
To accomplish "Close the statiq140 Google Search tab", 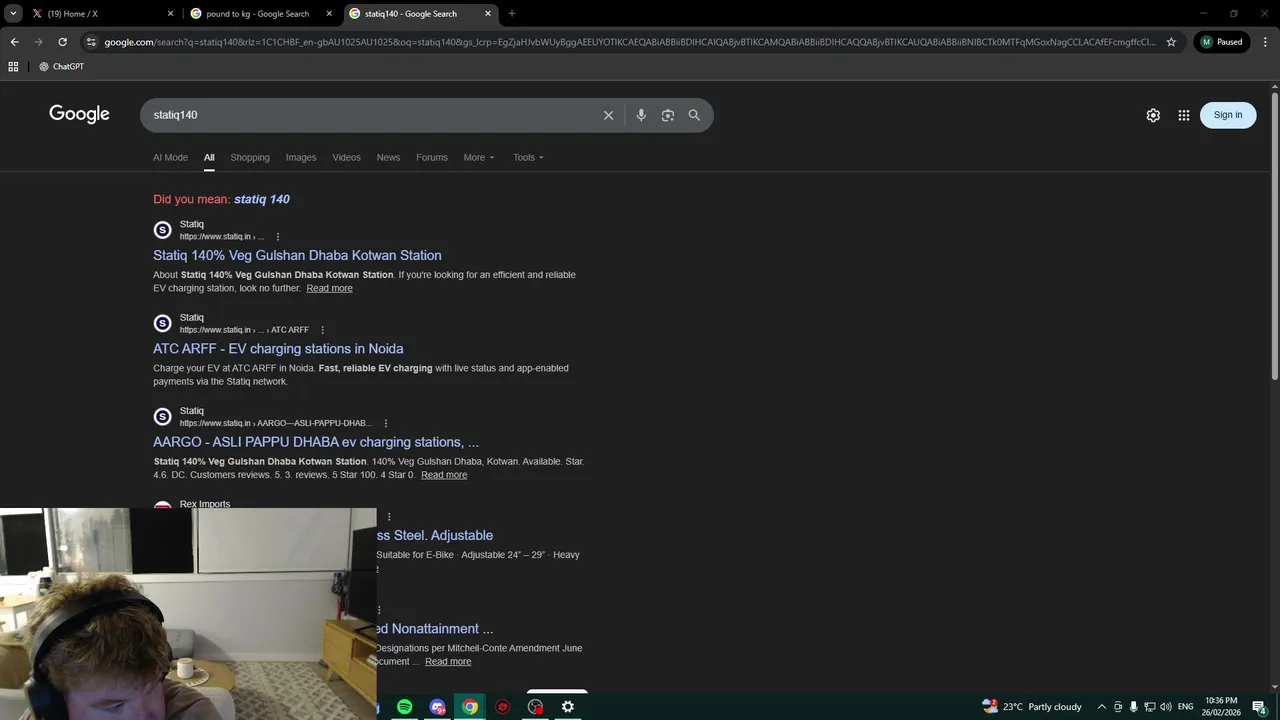I will point(488,14).
